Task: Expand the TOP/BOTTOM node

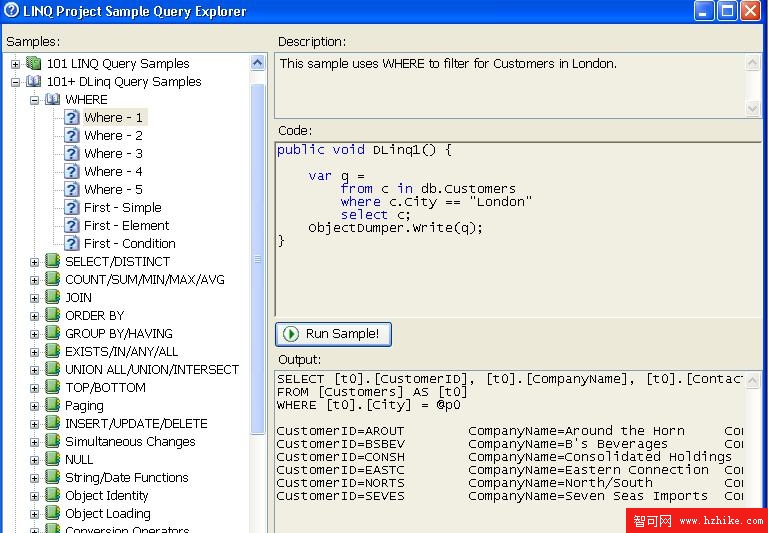Action: [34, 388]
